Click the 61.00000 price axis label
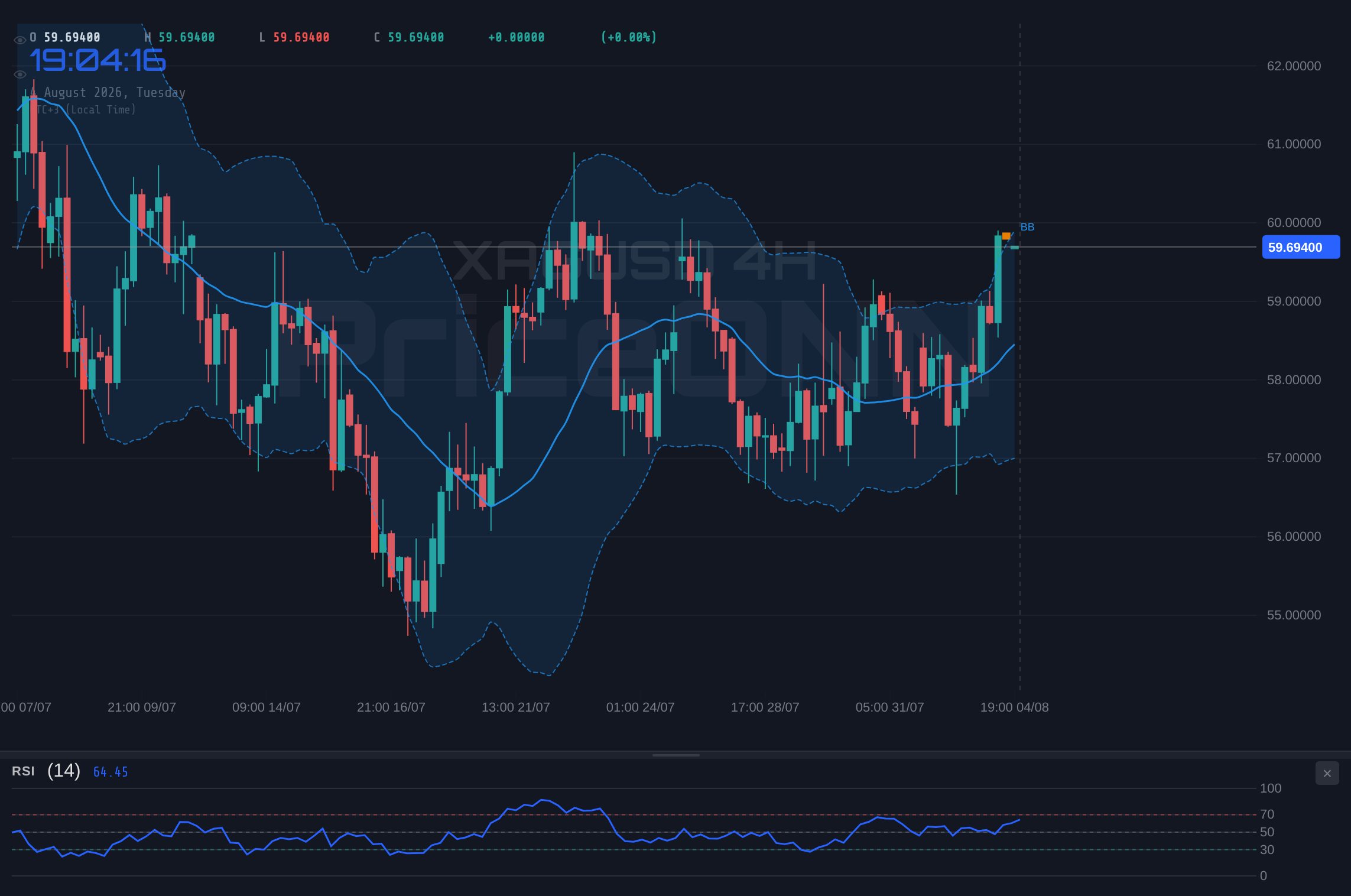1351x896 pixels. tap(1294, 144)
